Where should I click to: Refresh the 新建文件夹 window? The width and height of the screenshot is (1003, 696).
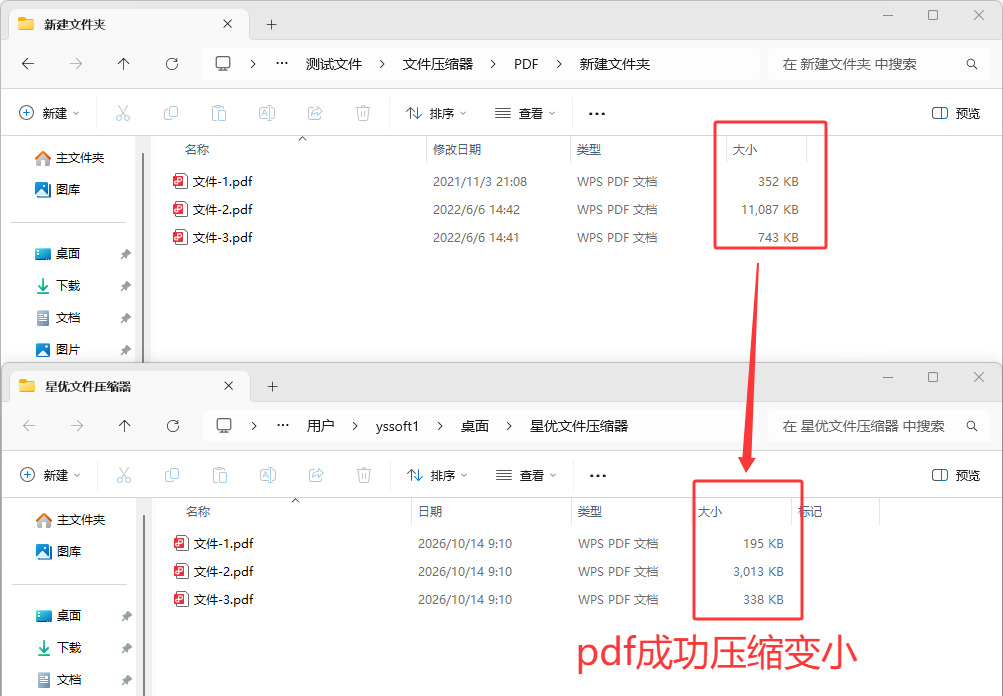coord(171,64)
